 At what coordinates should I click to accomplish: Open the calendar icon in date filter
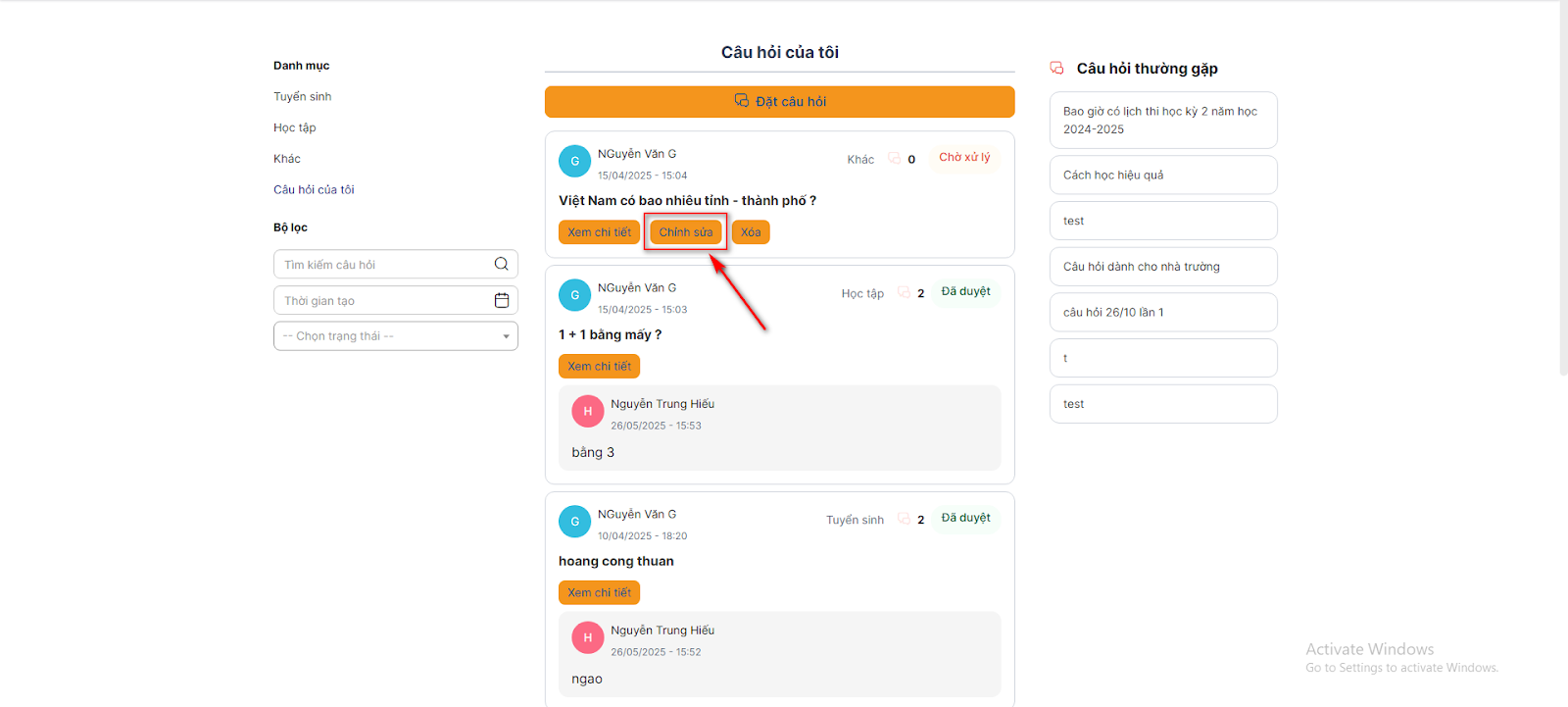[501, 300]
